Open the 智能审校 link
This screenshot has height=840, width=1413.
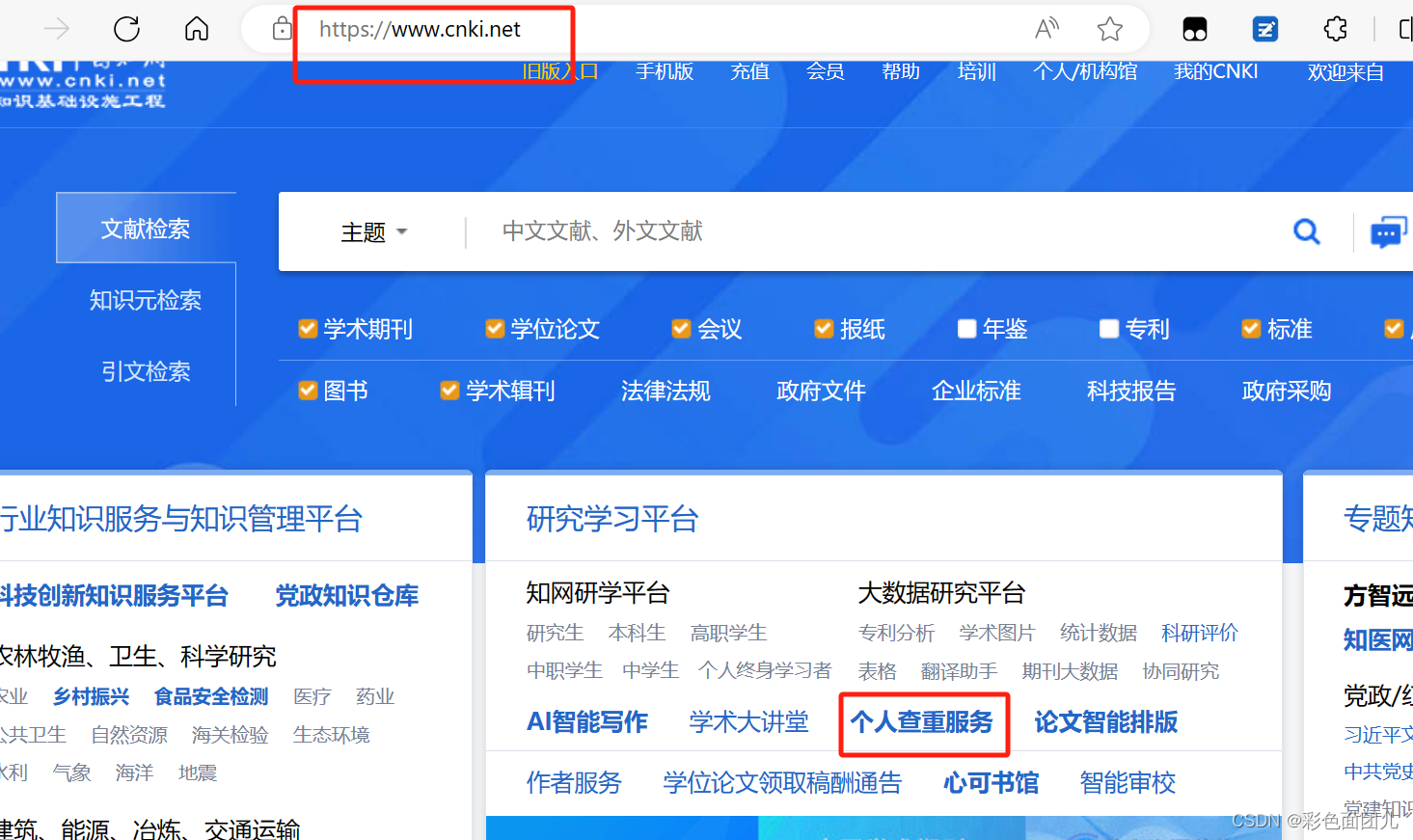[1128, 783]
